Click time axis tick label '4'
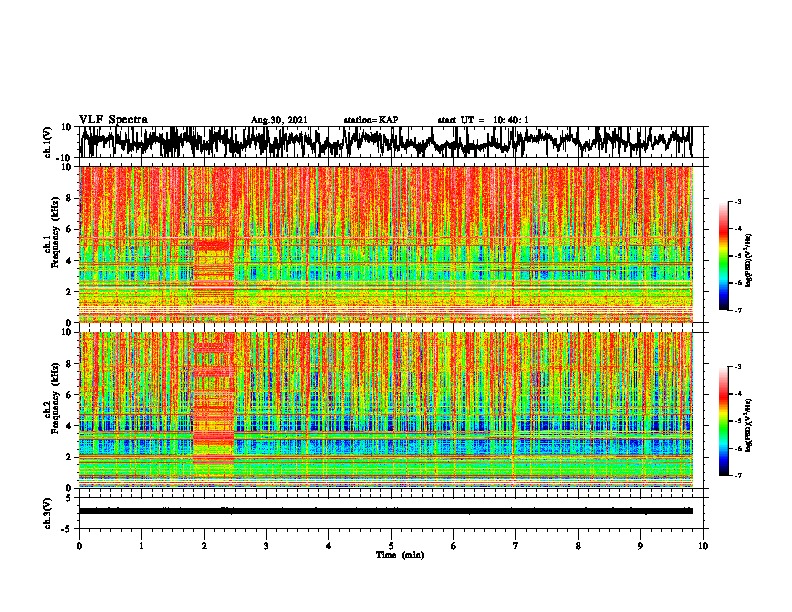 [x=329, y=546]
